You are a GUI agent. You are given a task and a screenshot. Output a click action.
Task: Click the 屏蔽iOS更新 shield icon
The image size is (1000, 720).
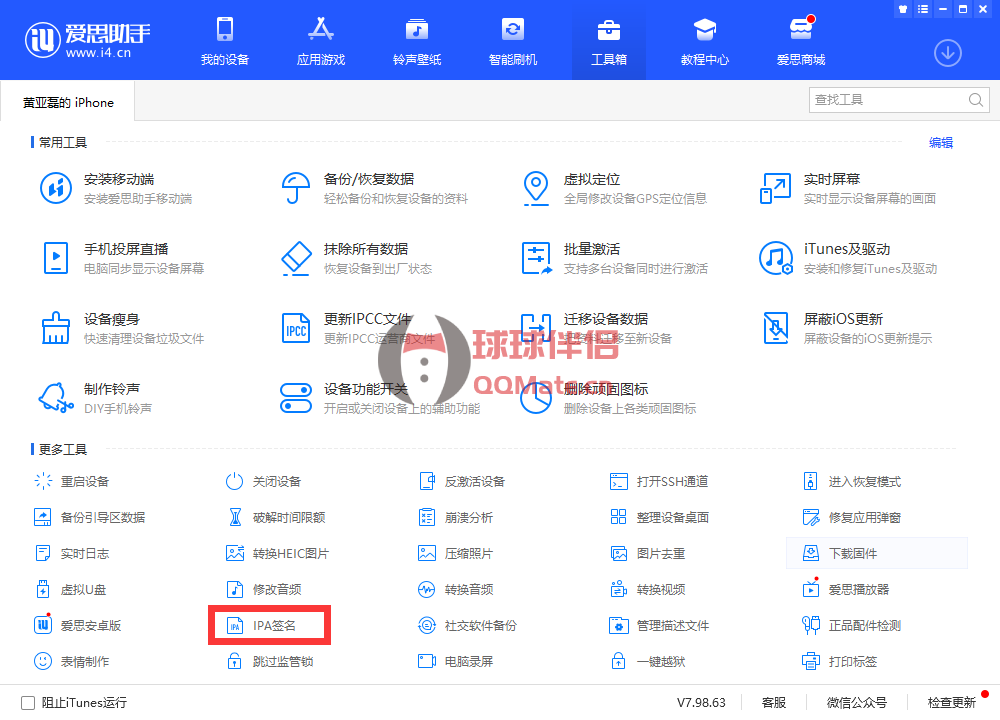point(776,328)
